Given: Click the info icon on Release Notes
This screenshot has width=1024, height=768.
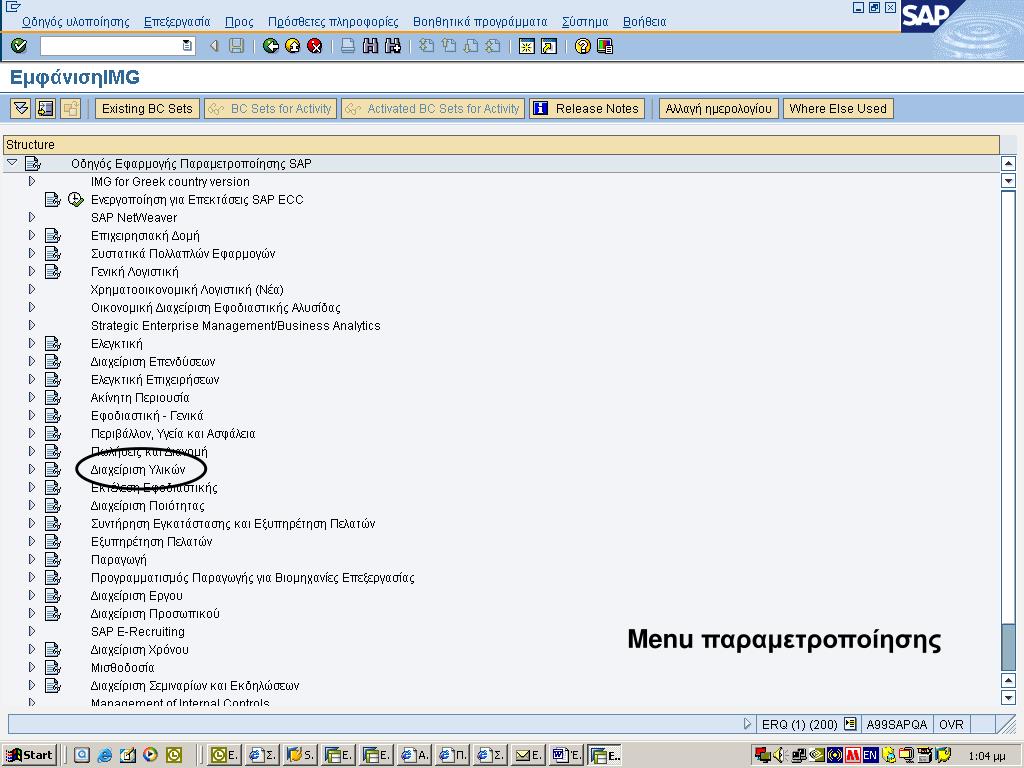Looking at the screenshot, I should [x=541, y=108].
